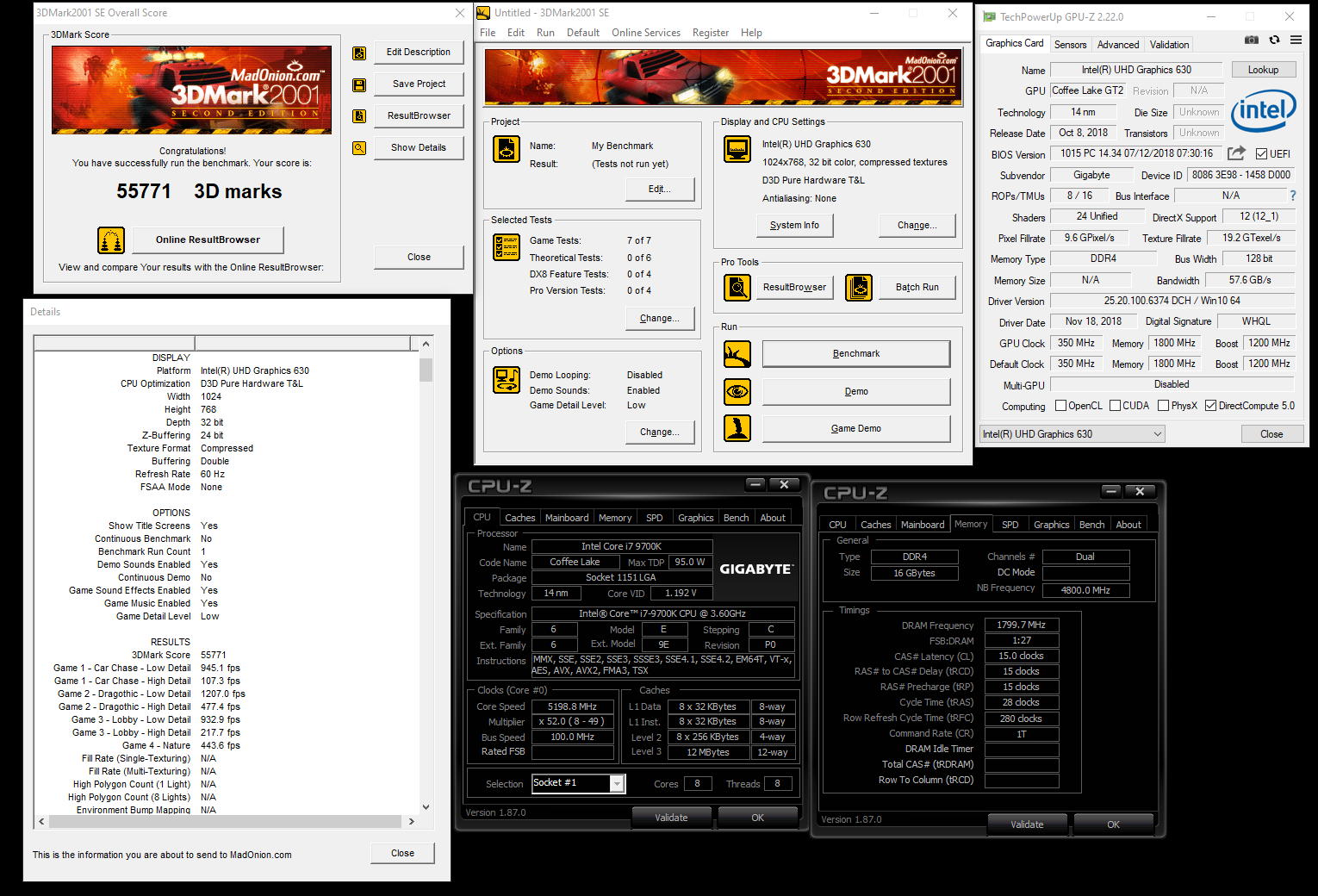Open the File menu in 3DMark2001

(x=488, y=33)
